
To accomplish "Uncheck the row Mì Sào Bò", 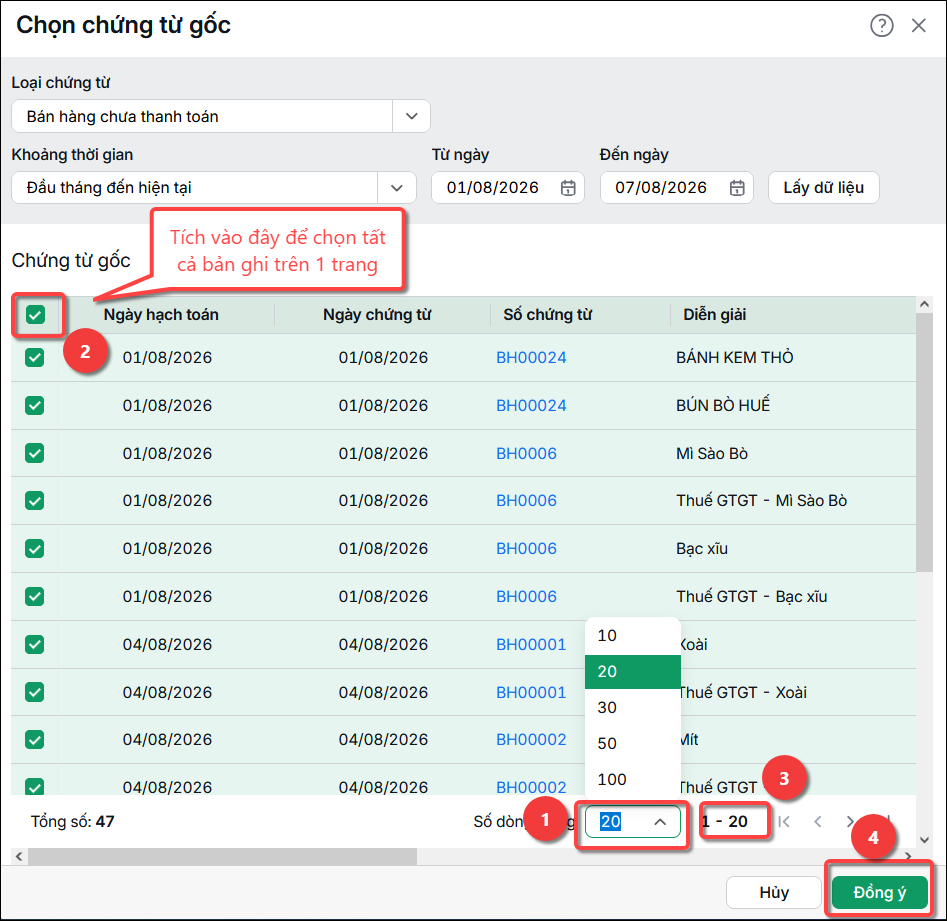I will point(34,453).
